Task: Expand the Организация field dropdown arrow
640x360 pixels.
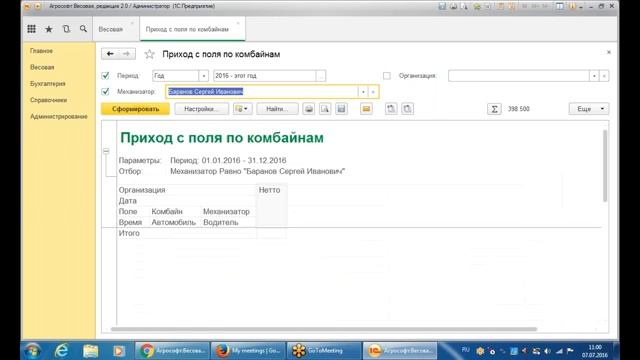Action: 594,76
